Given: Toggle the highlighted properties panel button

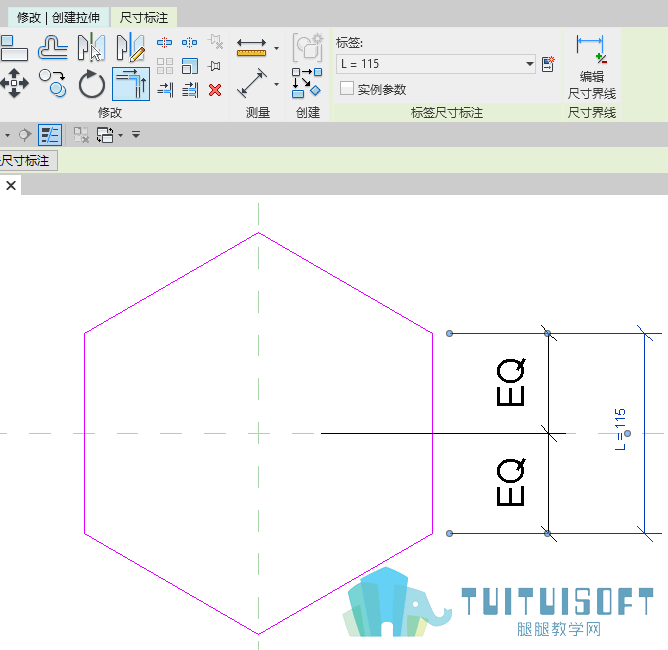Looking at the screenshot, I should (x=50, y=135).
